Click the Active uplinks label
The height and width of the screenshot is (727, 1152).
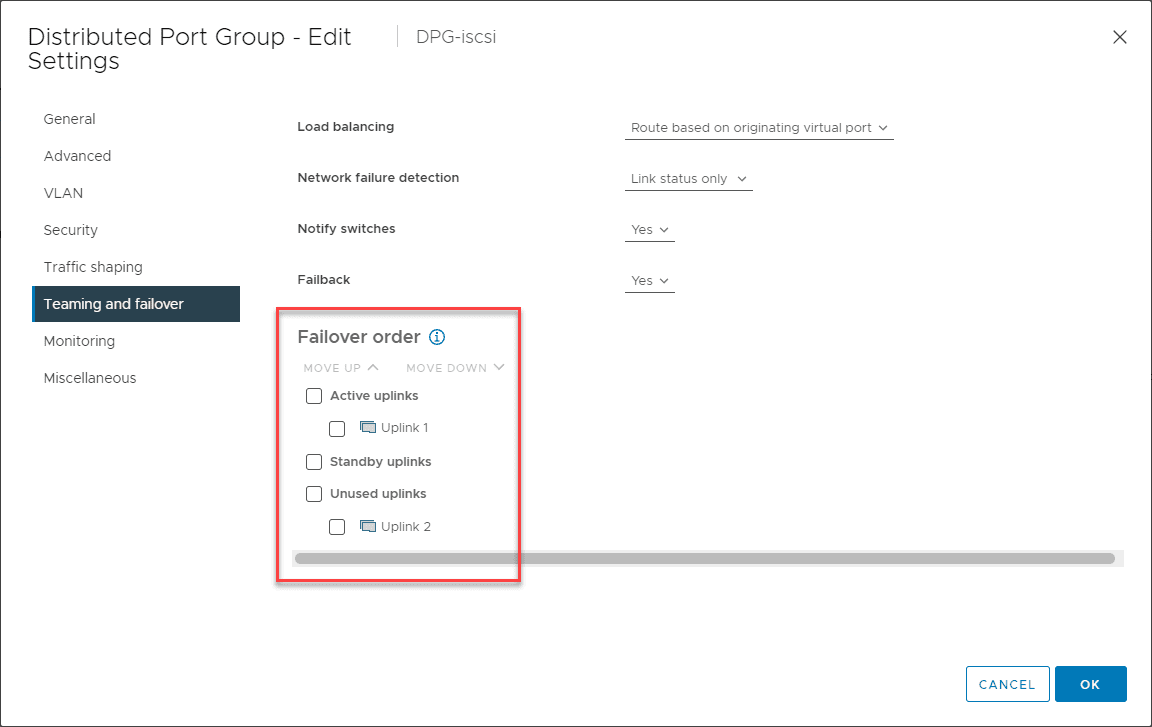[x=374, y=396]
